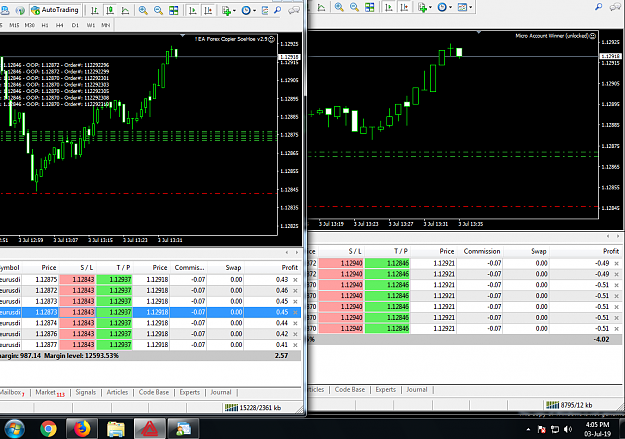The width and height of the screenshot is (625, 439).
Task: Open chat bubbles icon in left terminal
Action: [x=294, y=10]
